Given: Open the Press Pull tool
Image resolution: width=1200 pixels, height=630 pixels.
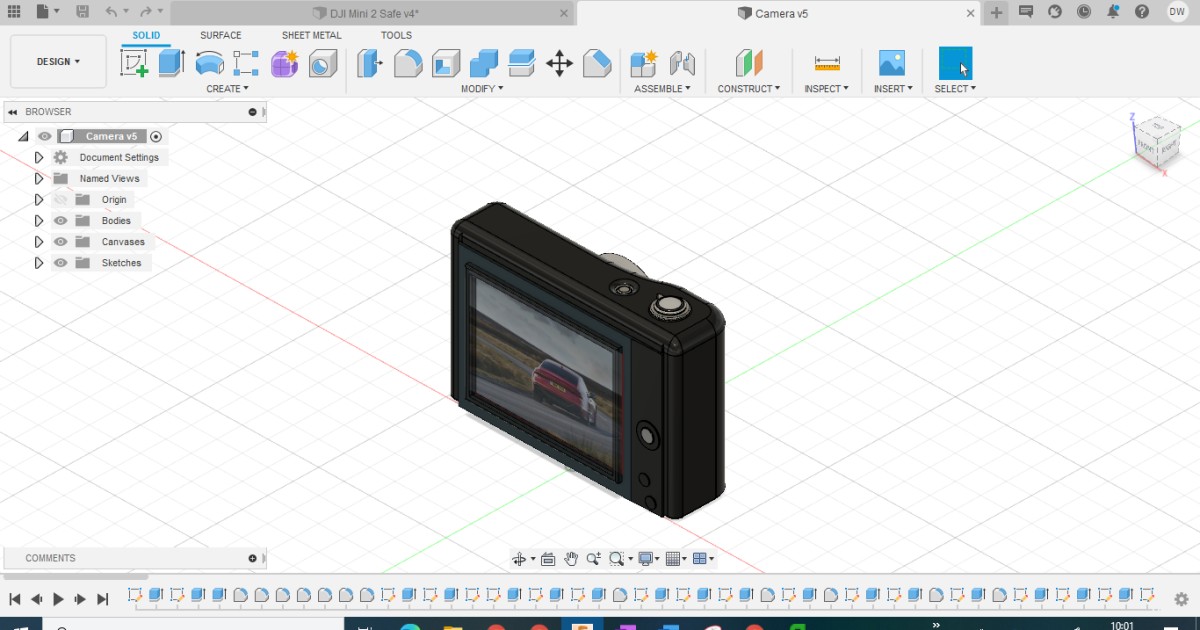Looking at the screenshot, I should click(x=368, y=62).
